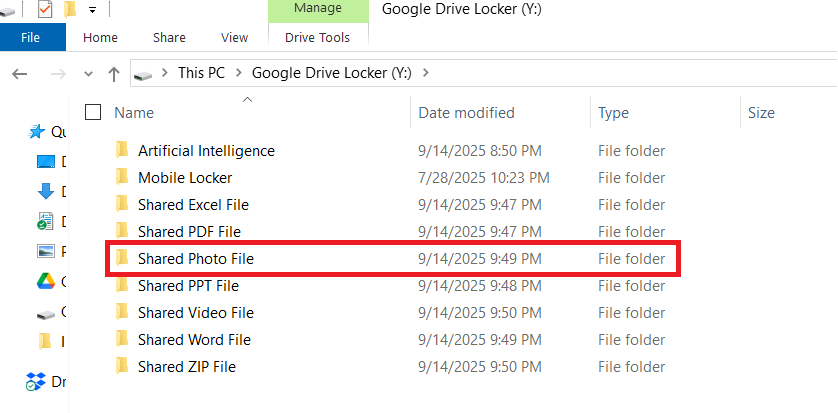Select Downloads arrow icon in sidebar
This screenshot has width=838, height=413.
45,191
